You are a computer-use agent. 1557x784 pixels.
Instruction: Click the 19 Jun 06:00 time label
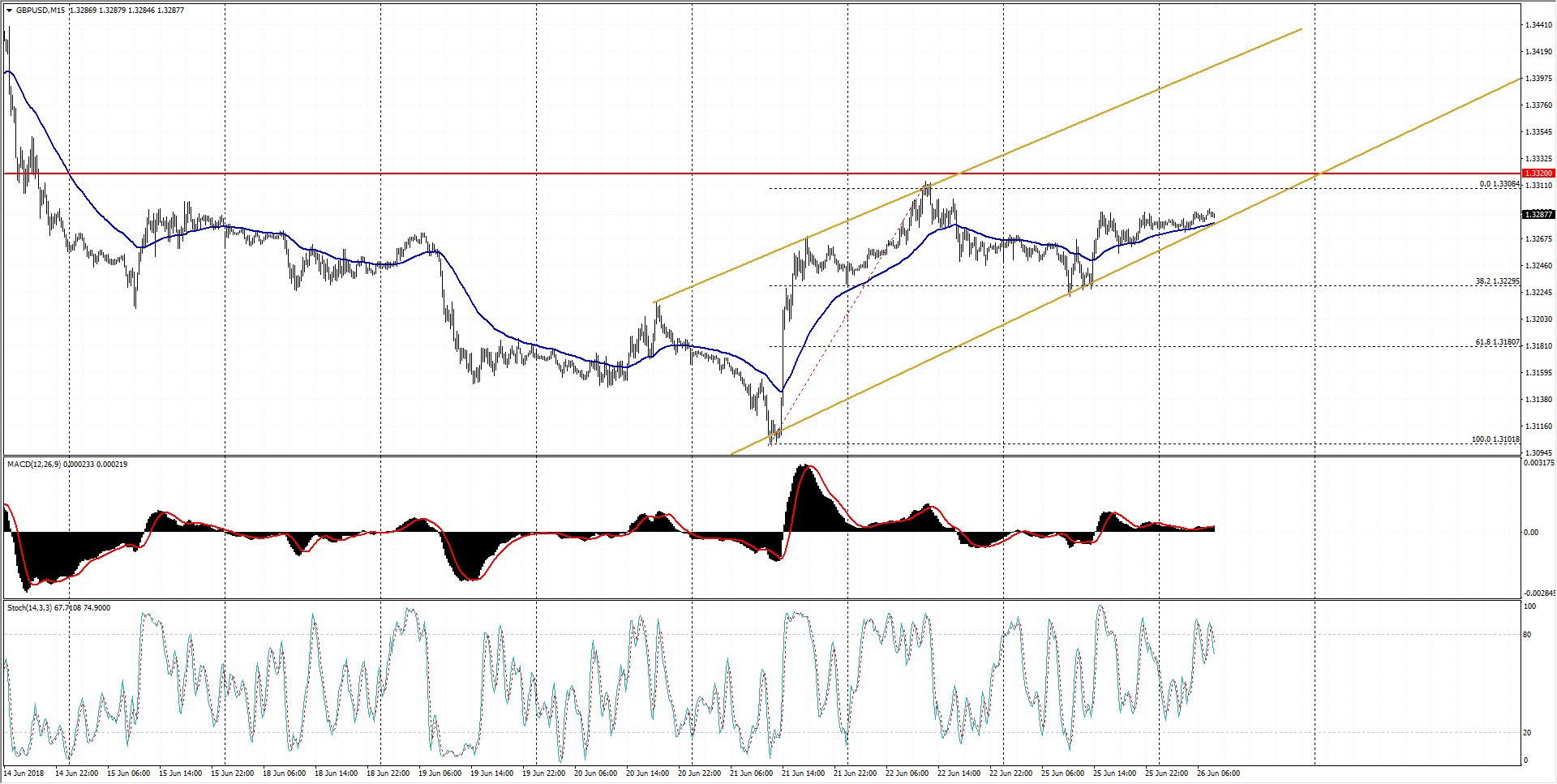[440, 773]
